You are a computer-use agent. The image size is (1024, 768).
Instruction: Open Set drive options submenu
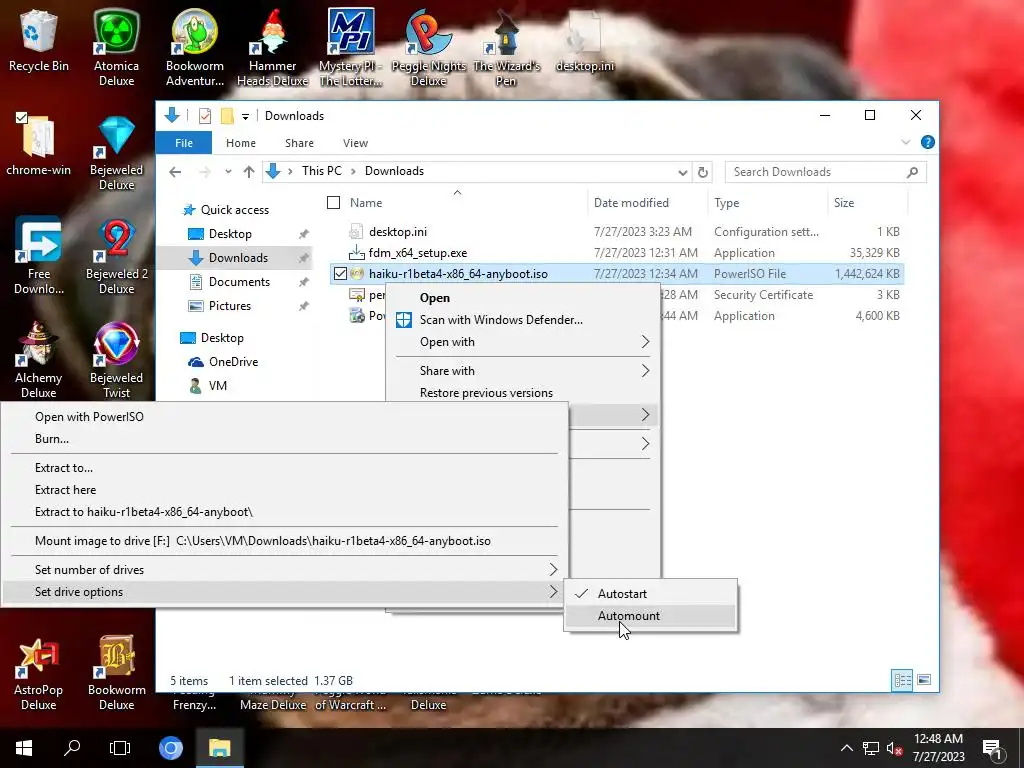285,592
